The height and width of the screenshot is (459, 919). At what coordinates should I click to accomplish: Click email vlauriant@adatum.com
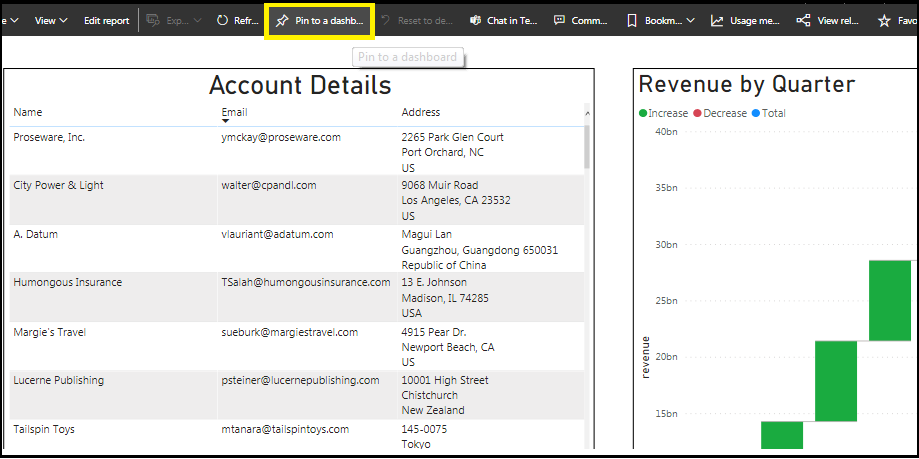tap(278, 234)
